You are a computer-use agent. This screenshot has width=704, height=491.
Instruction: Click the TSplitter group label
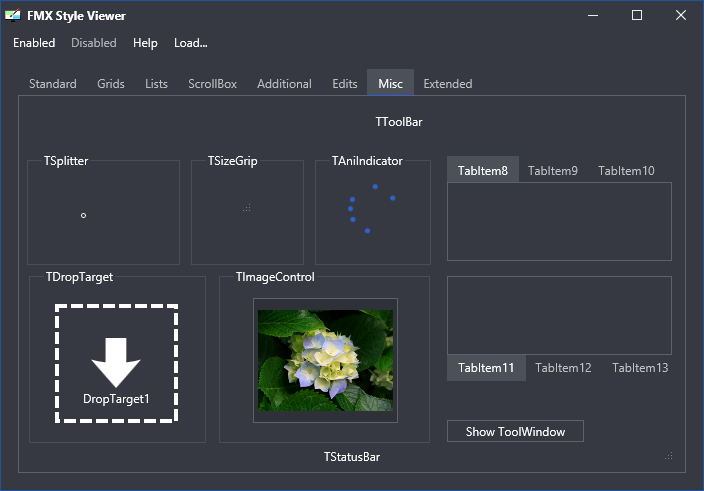tap(66, 161)
